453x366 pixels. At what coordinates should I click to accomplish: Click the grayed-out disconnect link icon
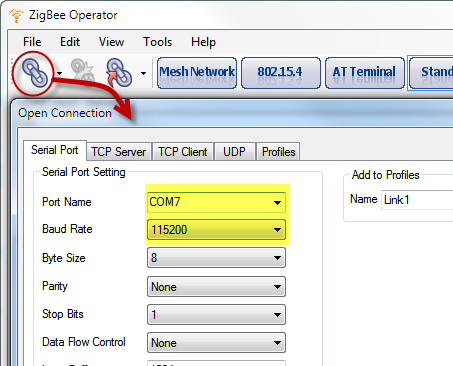tap(83, 70)
